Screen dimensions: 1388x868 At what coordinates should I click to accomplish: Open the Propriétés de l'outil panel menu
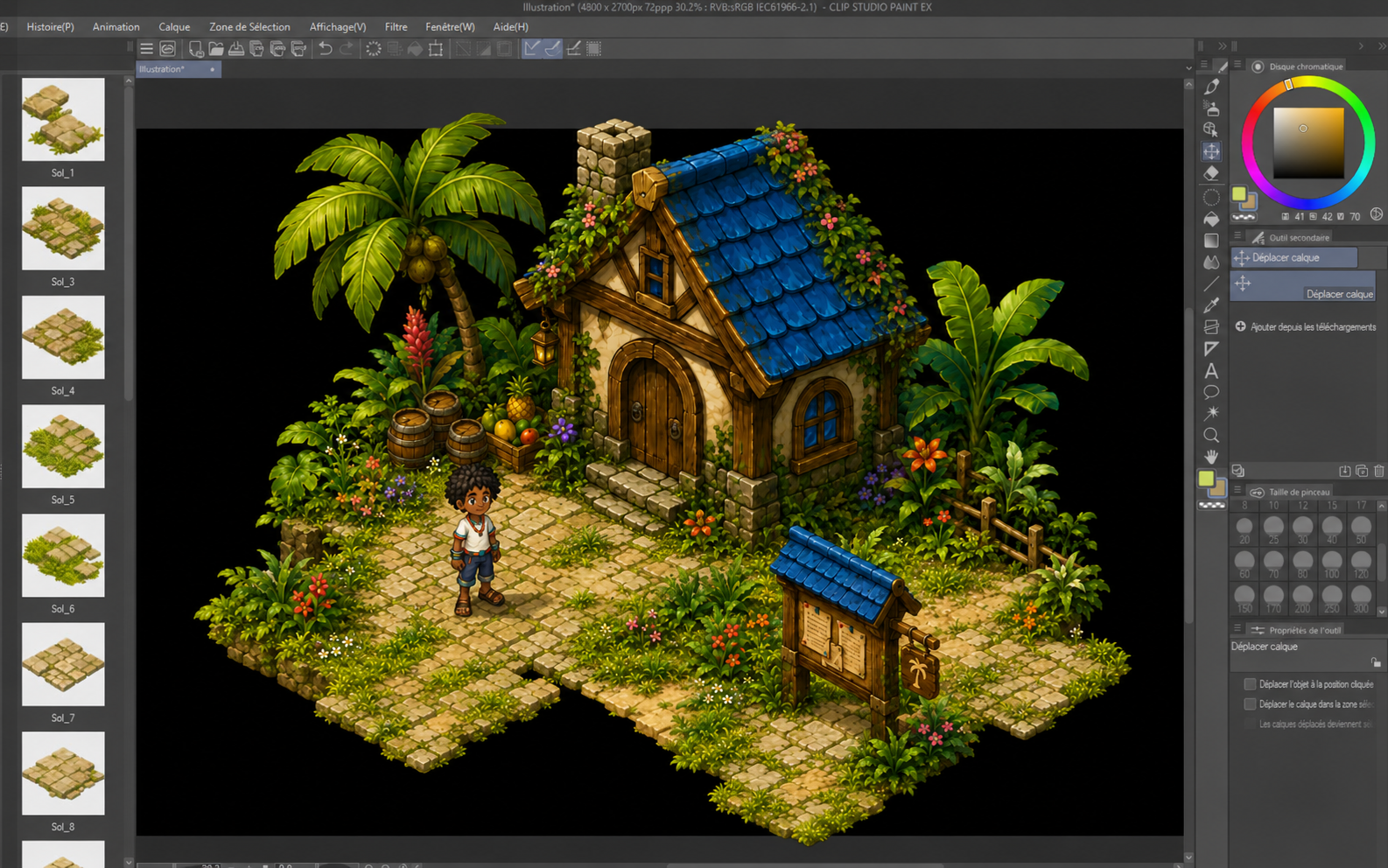(1237, 629)
